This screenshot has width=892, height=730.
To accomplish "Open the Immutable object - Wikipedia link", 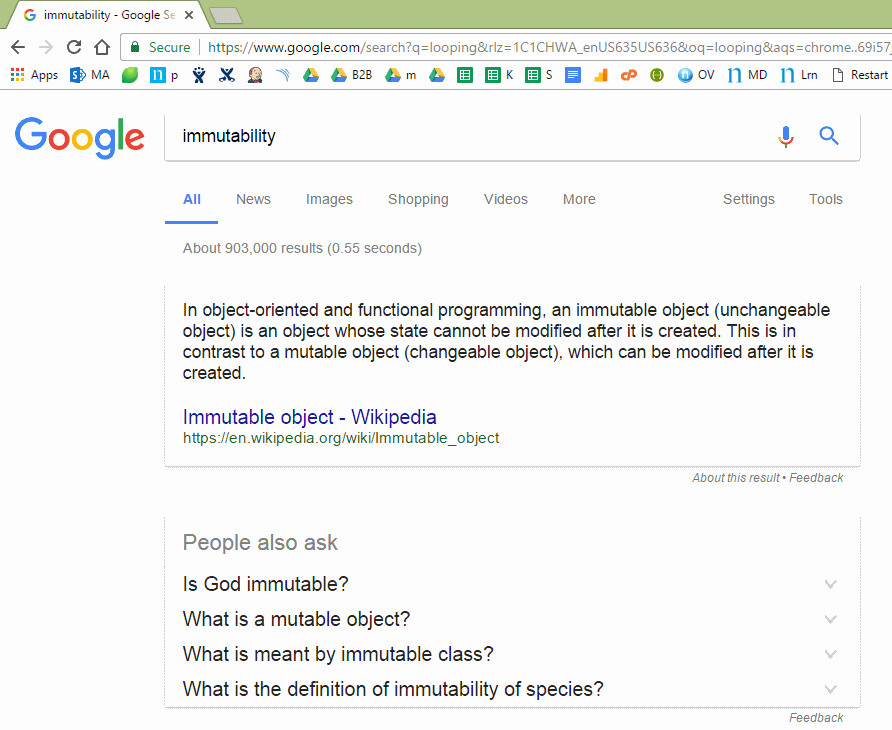I will 309,417.
